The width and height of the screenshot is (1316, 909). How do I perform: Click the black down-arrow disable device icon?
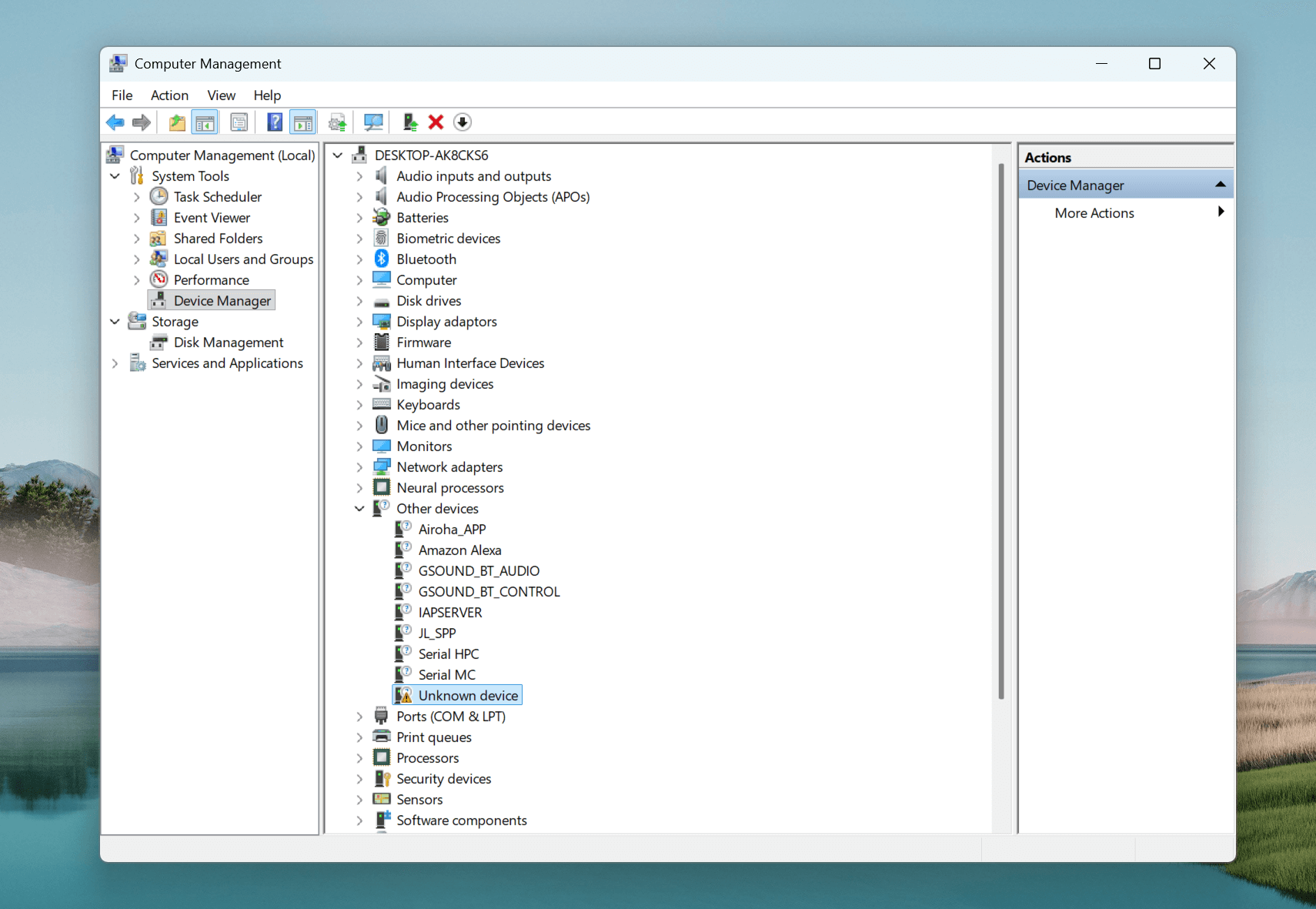pos(463,122)
